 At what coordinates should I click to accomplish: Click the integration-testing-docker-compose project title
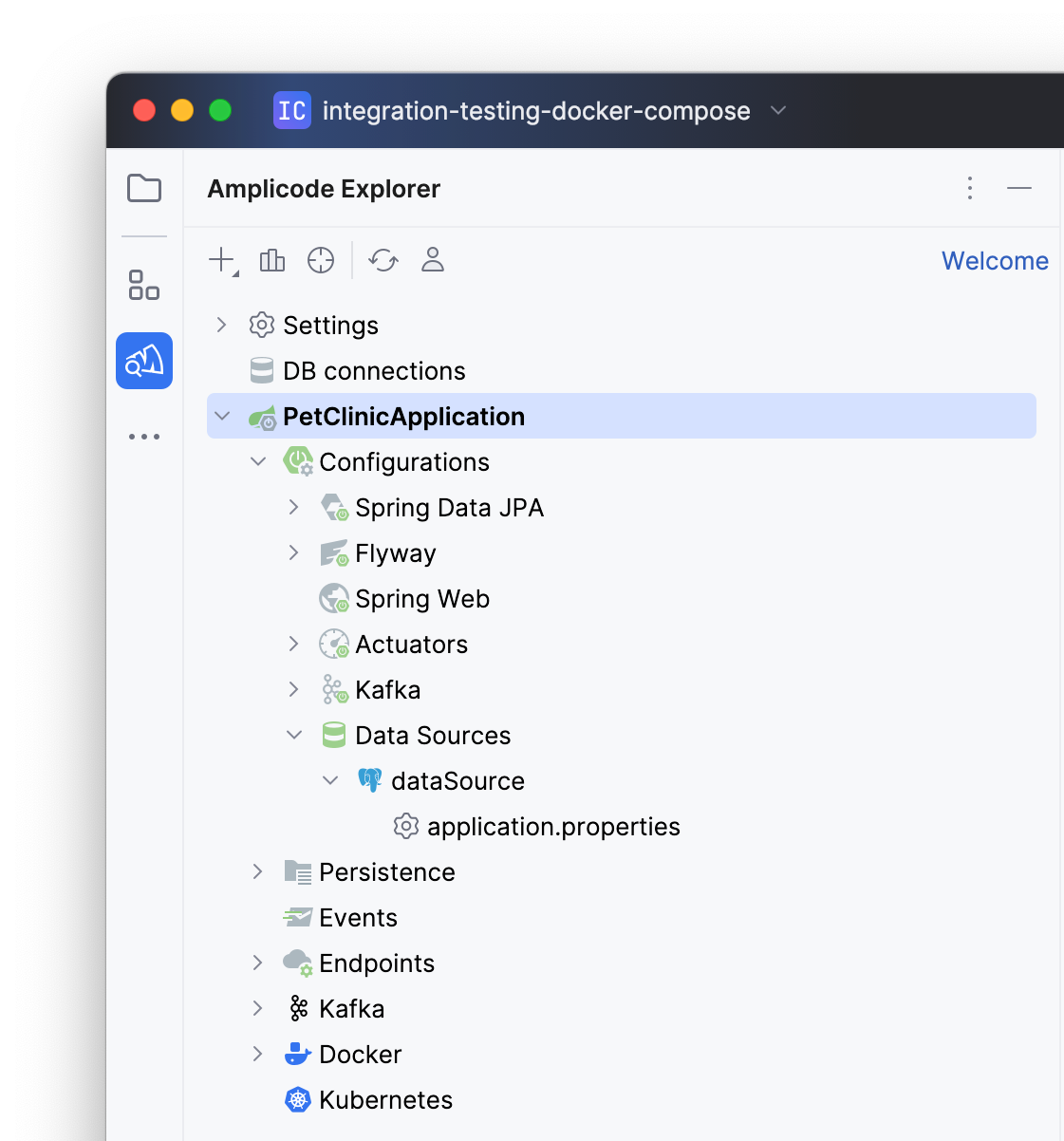[x=536, y=111]
